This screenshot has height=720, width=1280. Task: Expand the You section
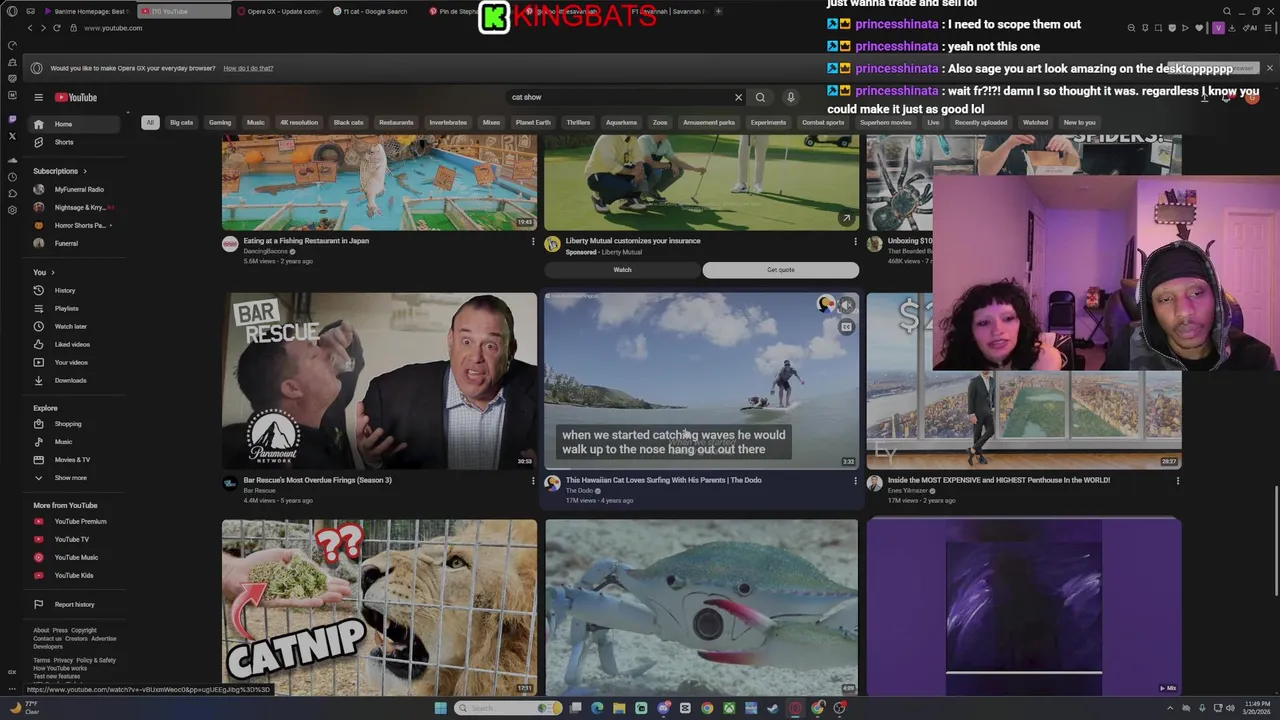tap(44, 272)
